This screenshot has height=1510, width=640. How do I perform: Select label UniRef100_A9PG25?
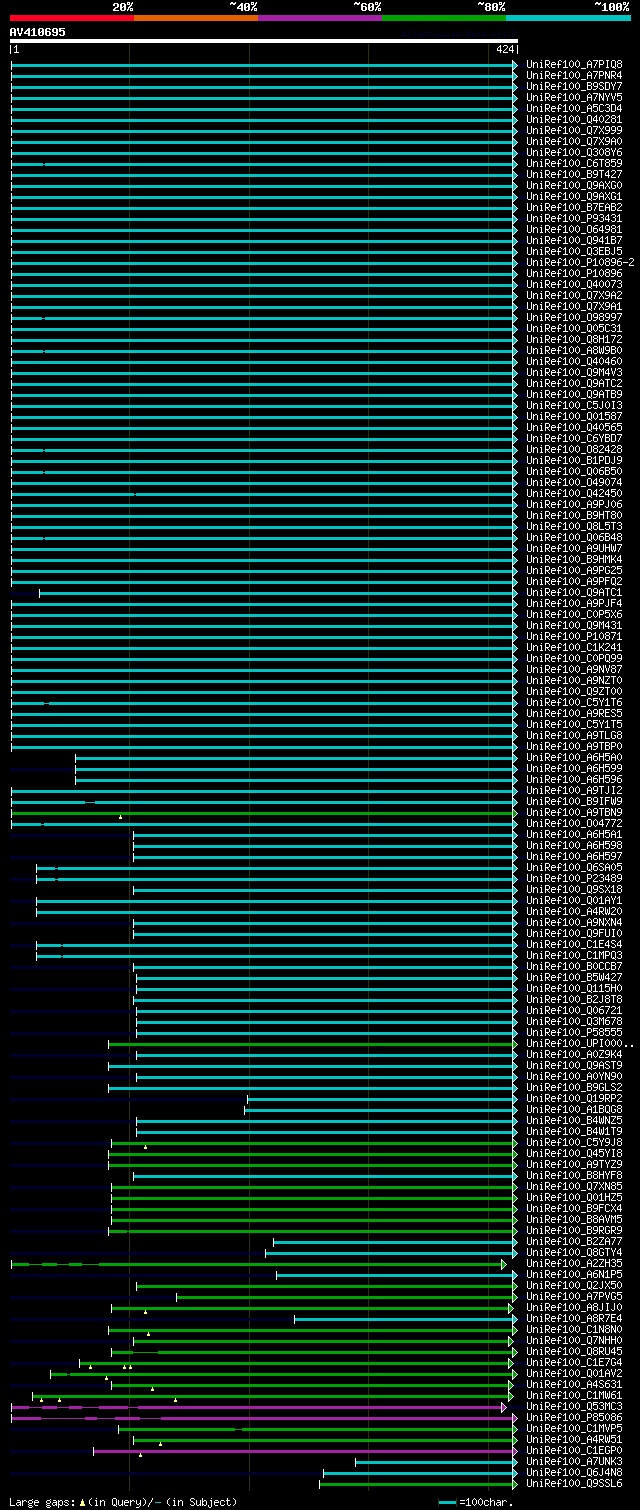tap(574, 570)
